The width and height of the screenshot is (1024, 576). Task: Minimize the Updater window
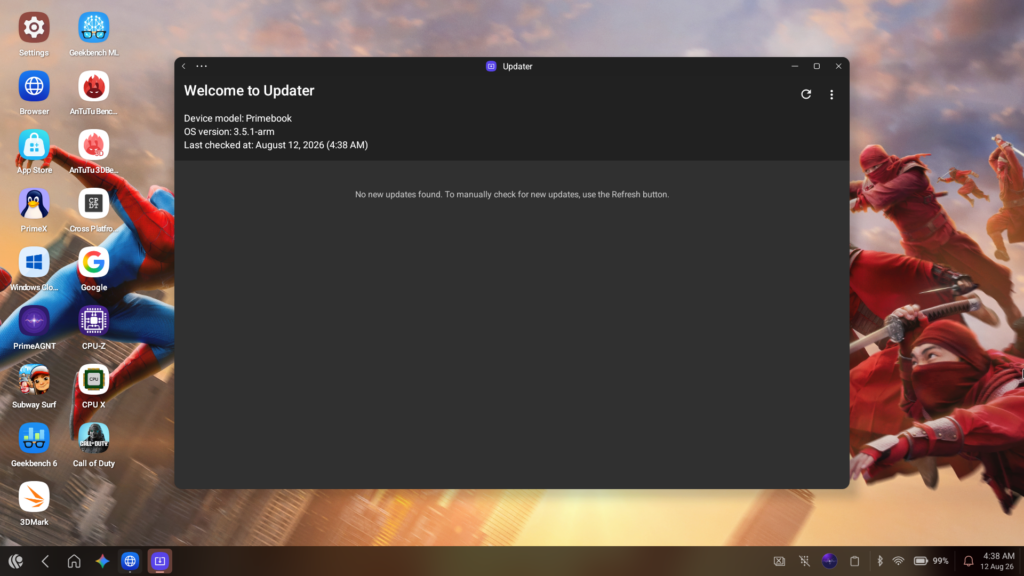click(x=795, y=66)
